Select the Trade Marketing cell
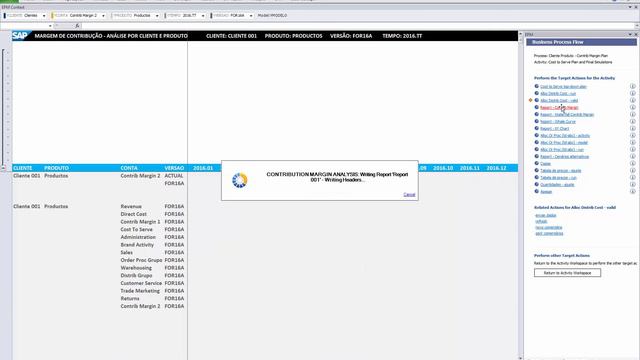This screenshot has height=360, width=640. click(140, 291)
